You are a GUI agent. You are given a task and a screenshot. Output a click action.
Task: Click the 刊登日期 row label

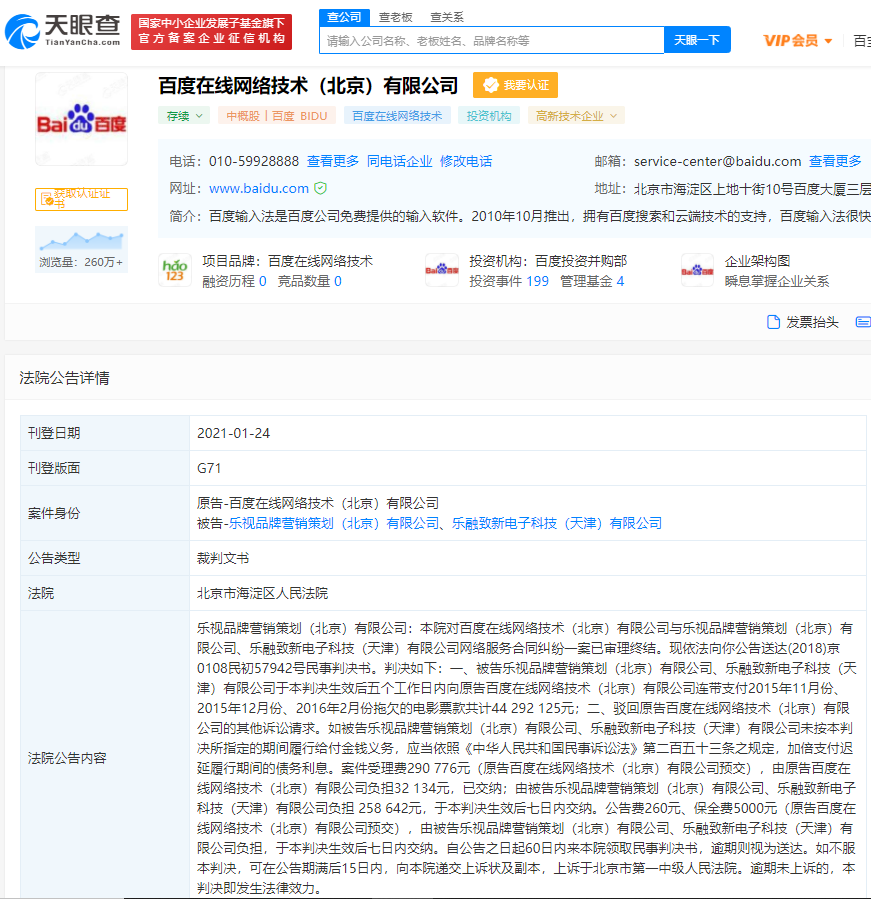(x=54, y=433)
